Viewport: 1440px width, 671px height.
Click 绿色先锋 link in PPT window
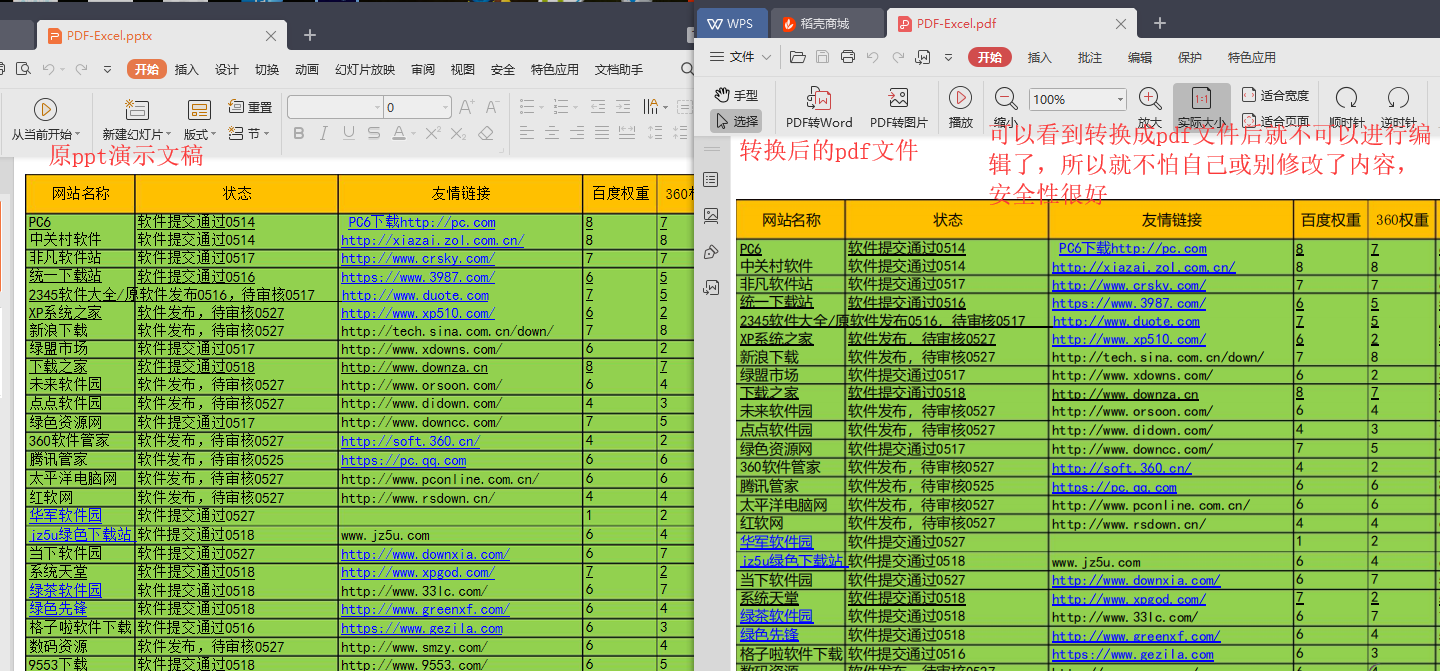(57, 608)
